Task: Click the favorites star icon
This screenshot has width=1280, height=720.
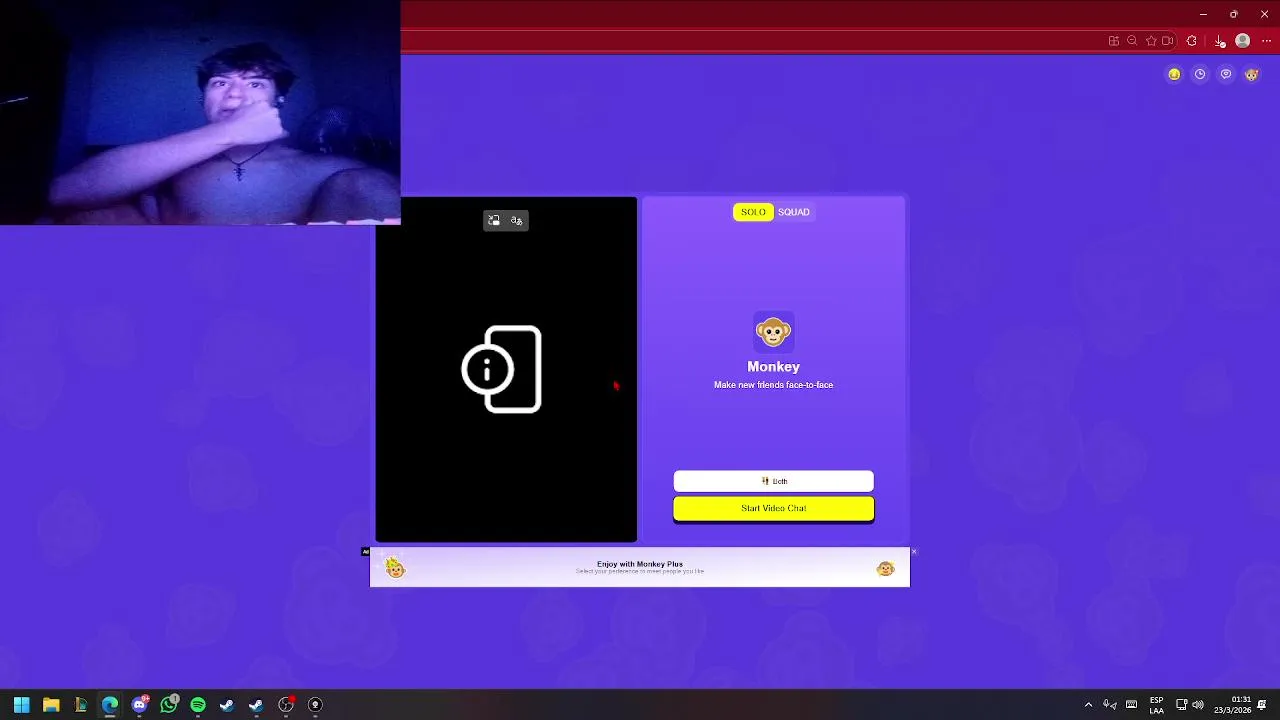Action: click(x=1151, y=41)
